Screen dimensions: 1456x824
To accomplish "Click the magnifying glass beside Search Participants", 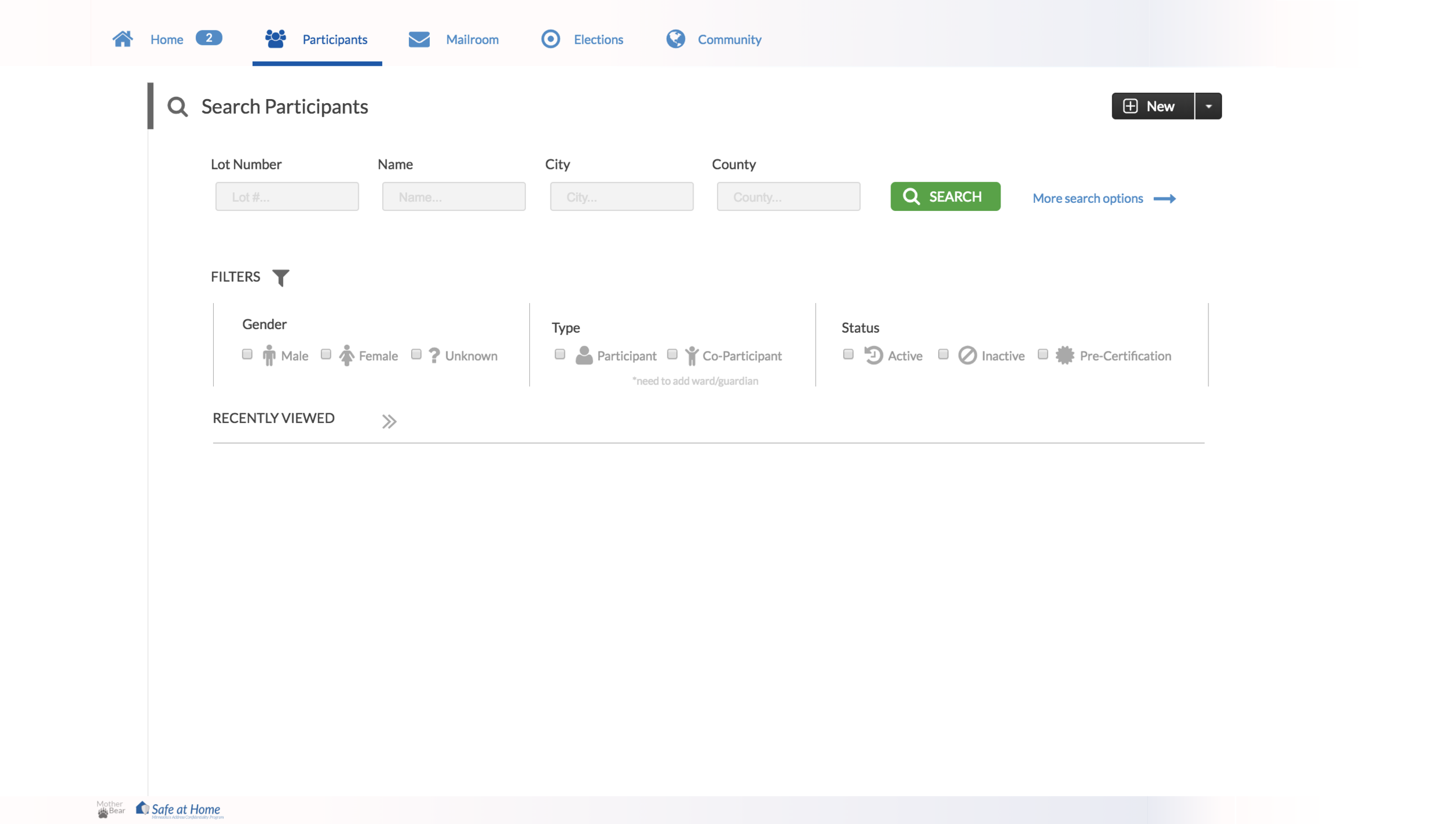I will pos(177,107).
